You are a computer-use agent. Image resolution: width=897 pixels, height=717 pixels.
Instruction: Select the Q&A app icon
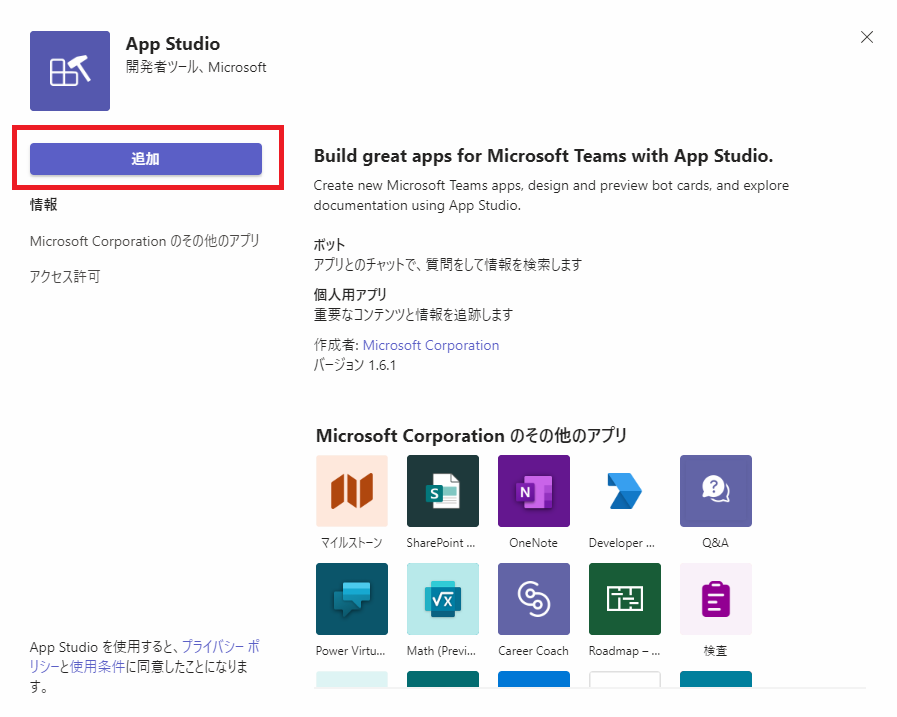[x=715, y=491]
